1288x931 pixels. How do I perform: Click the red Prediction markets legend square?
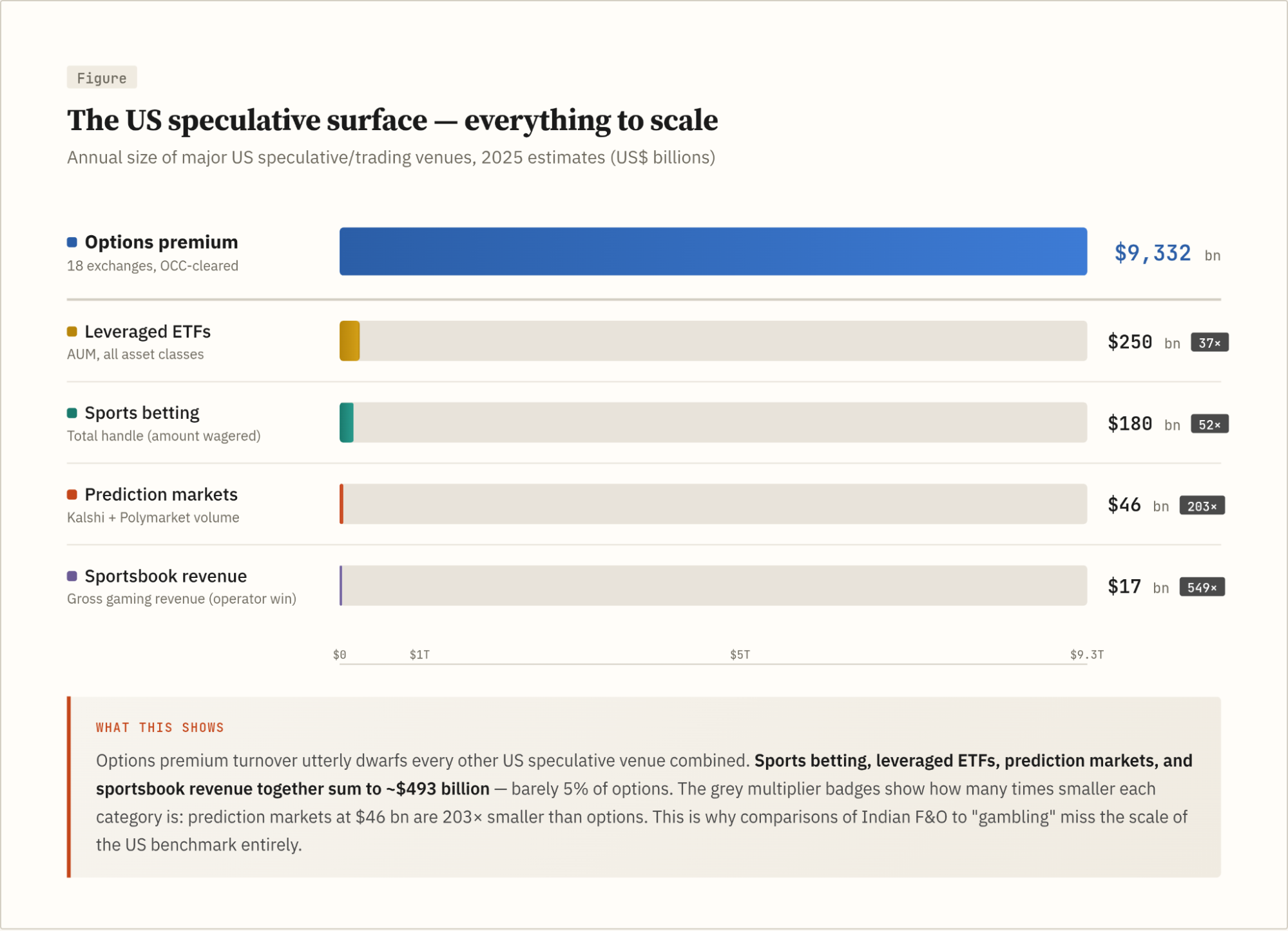(x=72, y=494)
